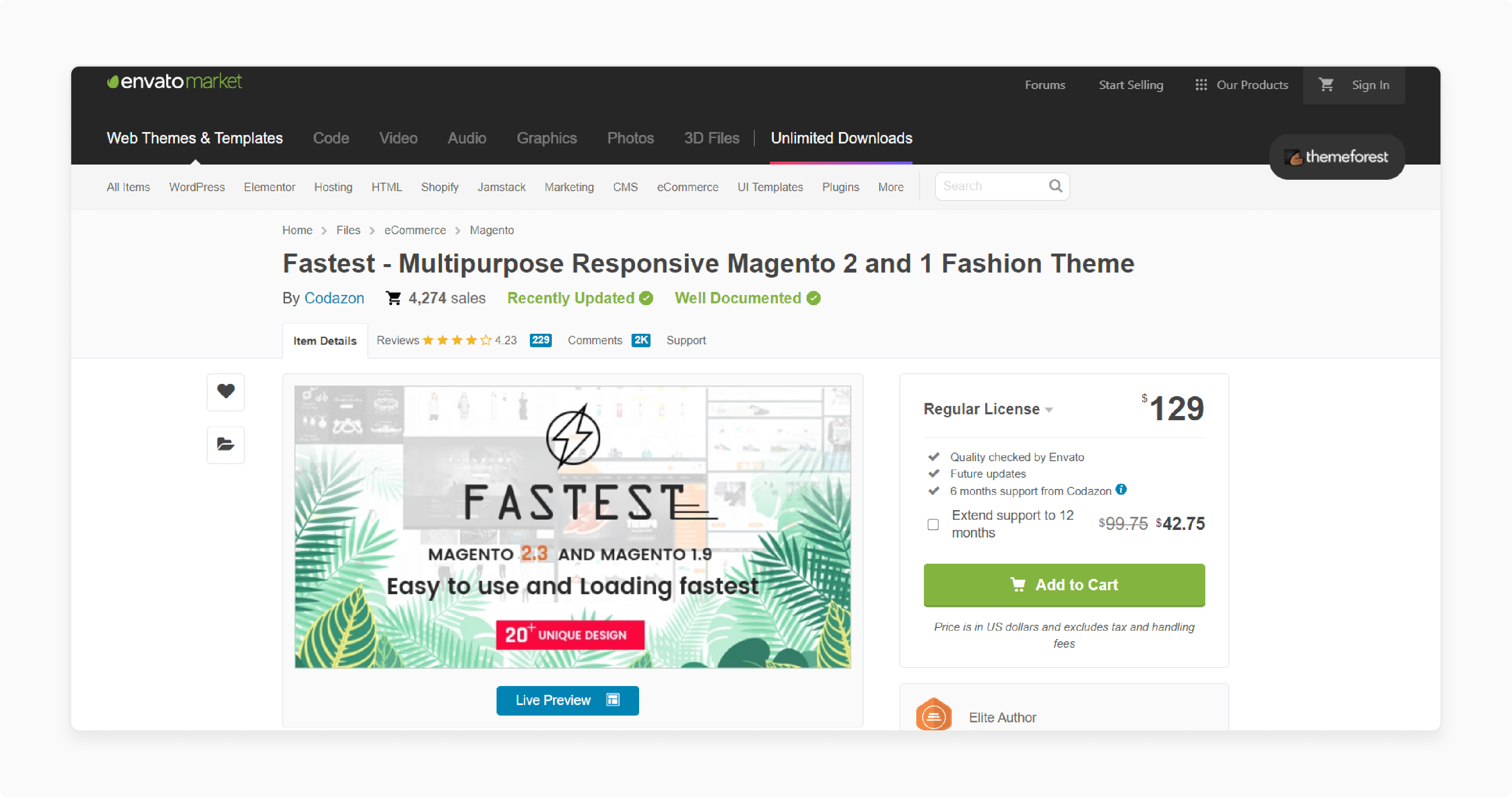
Task: Click the search magnifier icon
Action: click(x=1056, y=186)
